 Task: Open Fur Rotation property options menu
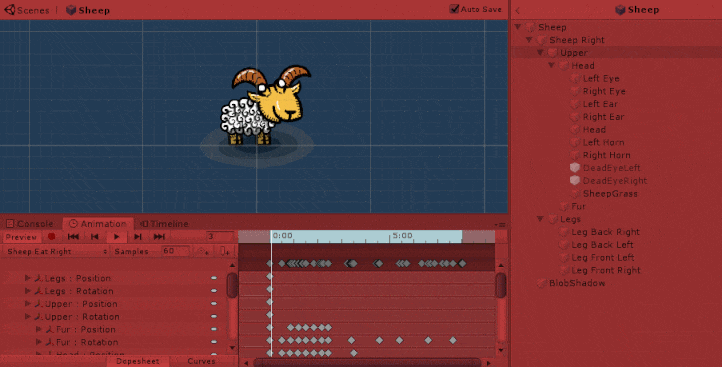tap(214, 342)
